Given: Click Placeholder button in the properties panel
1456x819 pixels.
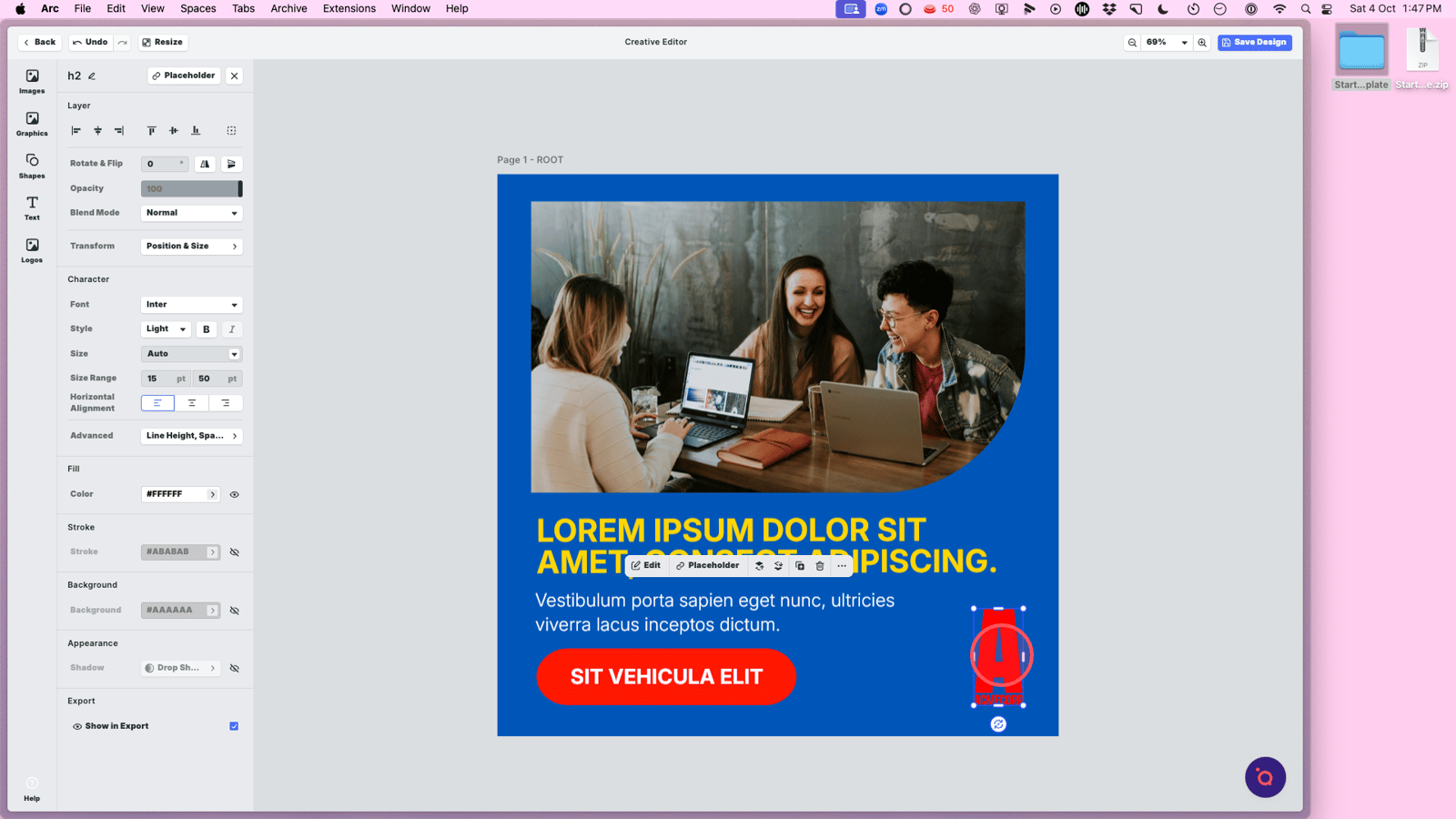Looking at the screenshot, I should (184, 76).
